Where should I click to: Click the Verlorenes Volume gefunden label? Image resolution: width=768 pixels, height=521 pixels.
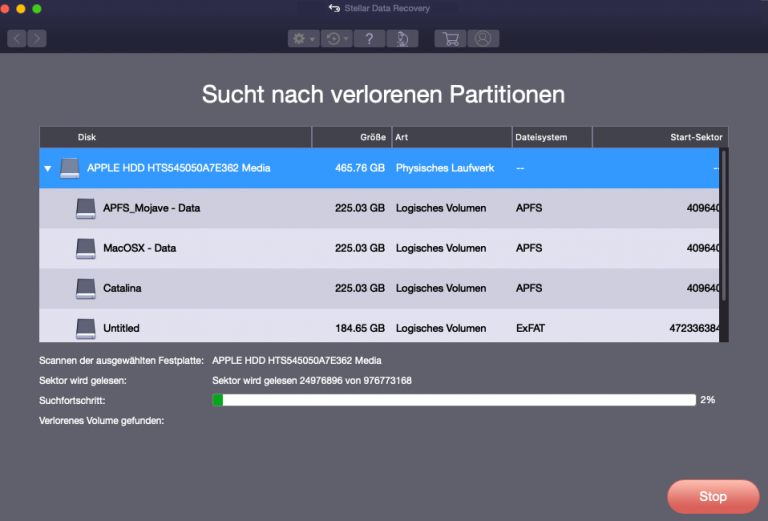pyautogui.click(x=101, y=421)
